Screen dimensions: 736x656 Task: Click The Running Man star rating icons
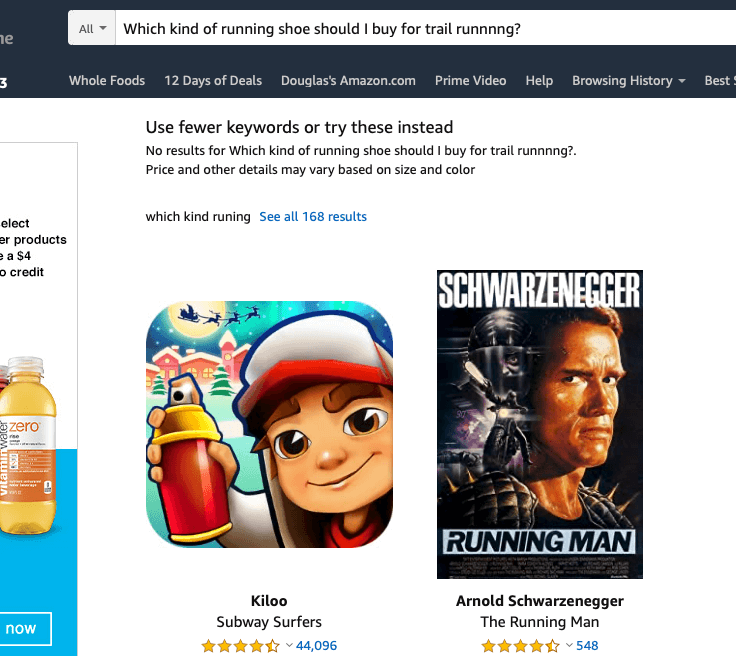coord(520,646)
